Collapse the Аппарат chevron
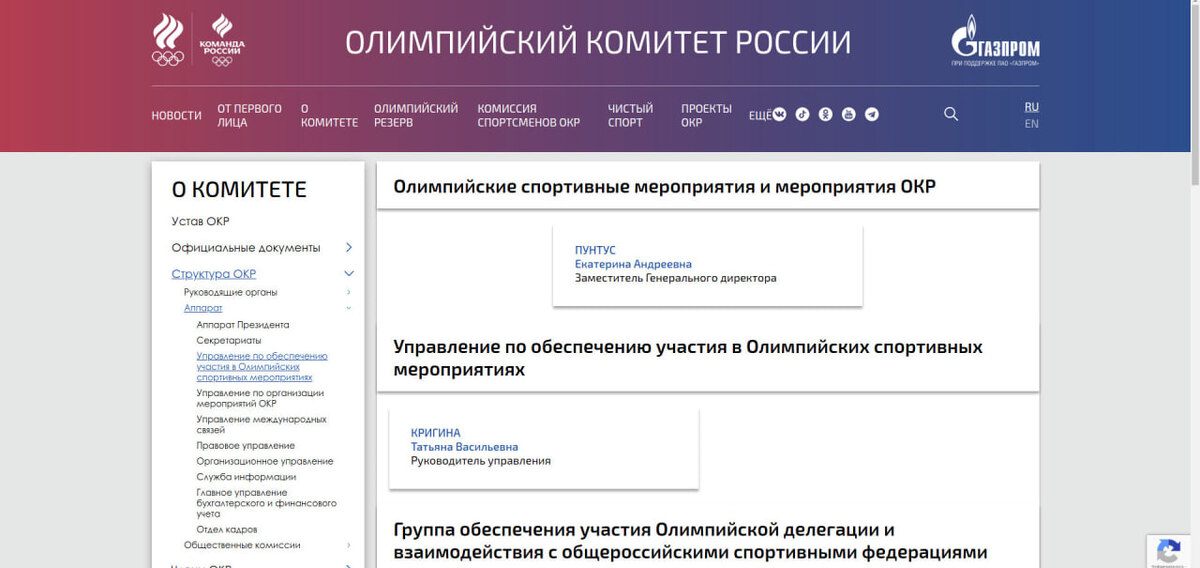Image resolution: width=1200 pixels, height=568 pixels. tap(349, 308)
